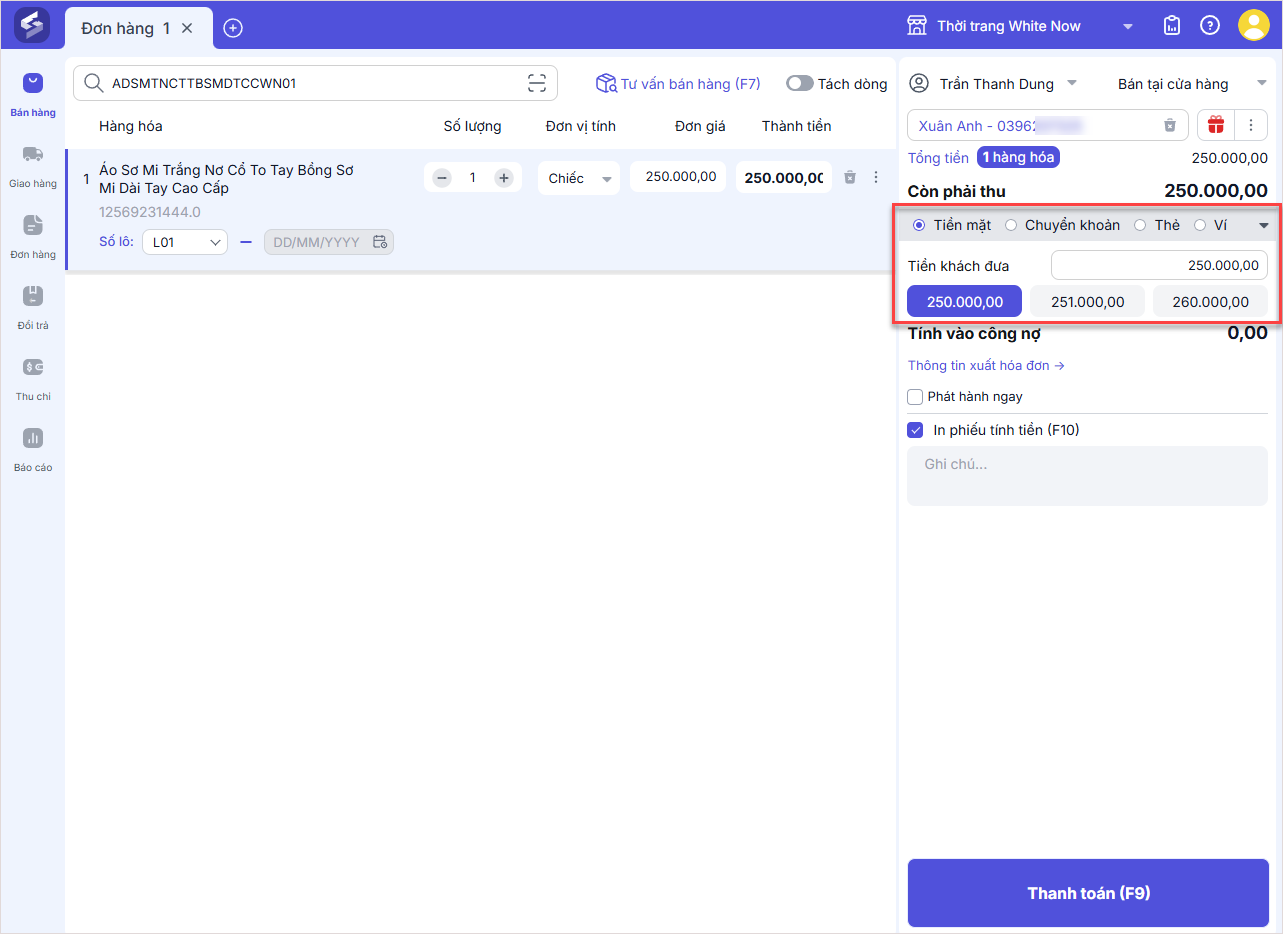Screen dimensions: 1283x934
Task: Remove customer Xuân Anh
Action: [x=1169, y=125]
